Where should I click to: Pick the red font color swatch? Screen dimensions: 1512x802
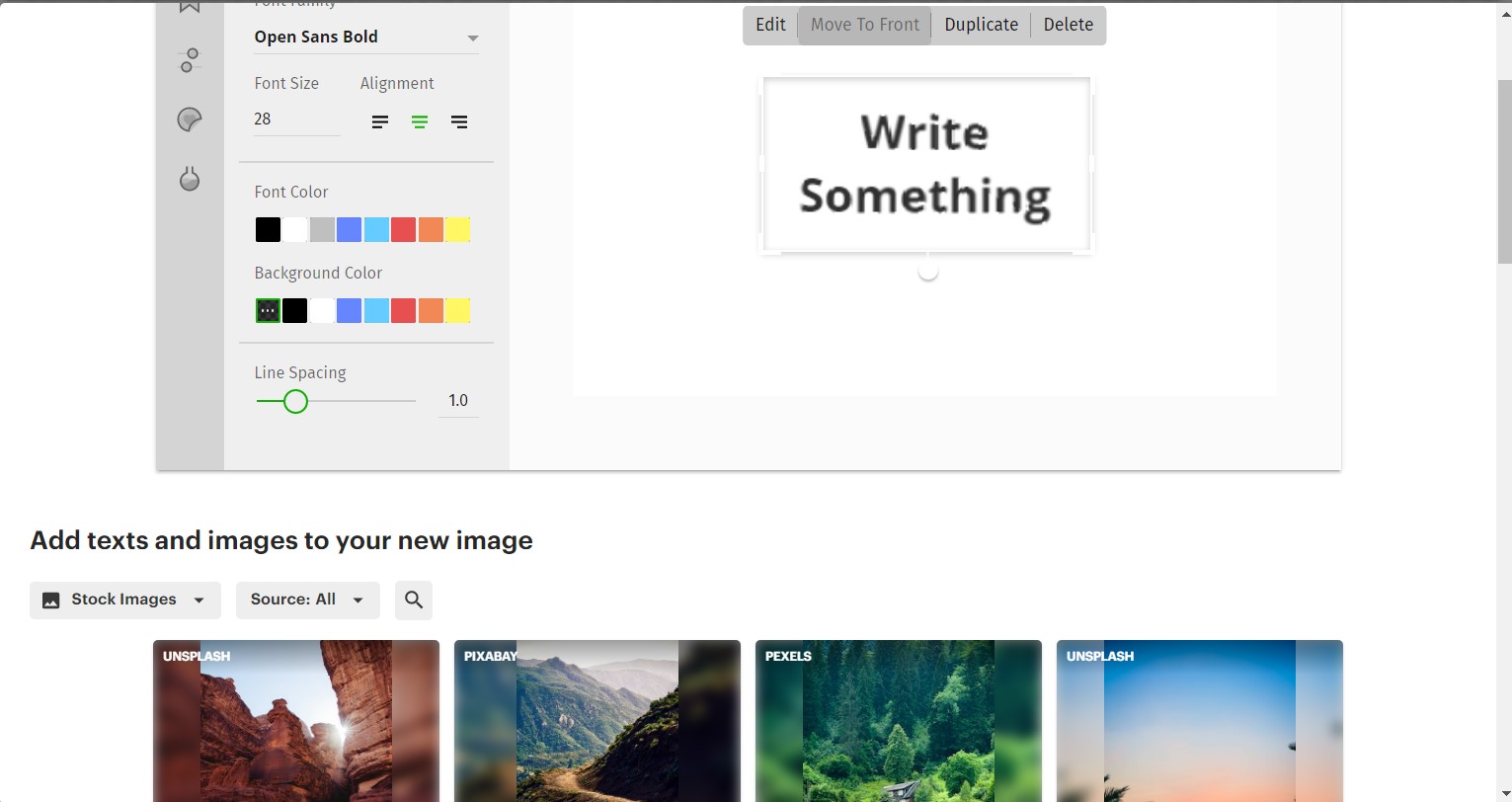[403, 230]
